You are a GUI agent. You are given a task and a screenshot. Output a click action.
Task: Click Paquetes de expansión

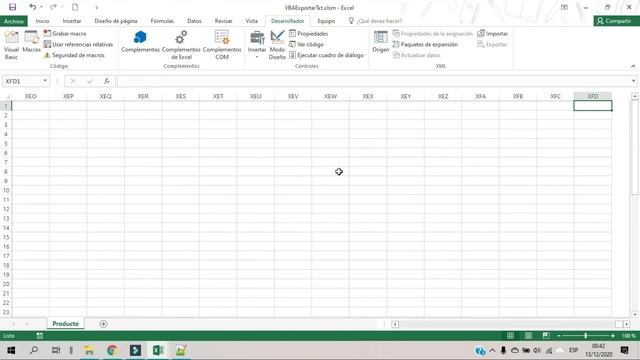(425, 44)
